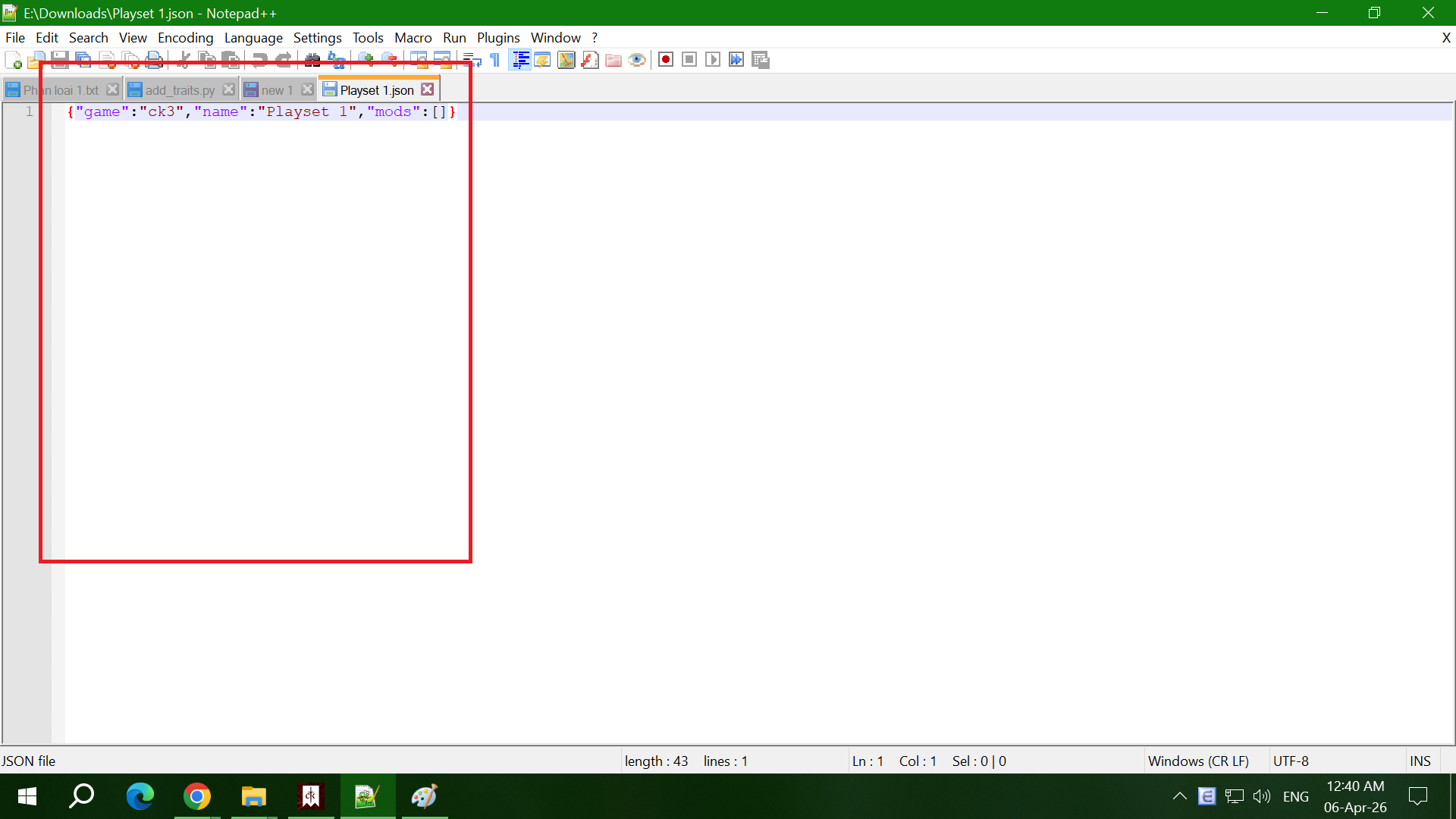
Task: Click JSON file label in status bar
Action: (28, 761)
